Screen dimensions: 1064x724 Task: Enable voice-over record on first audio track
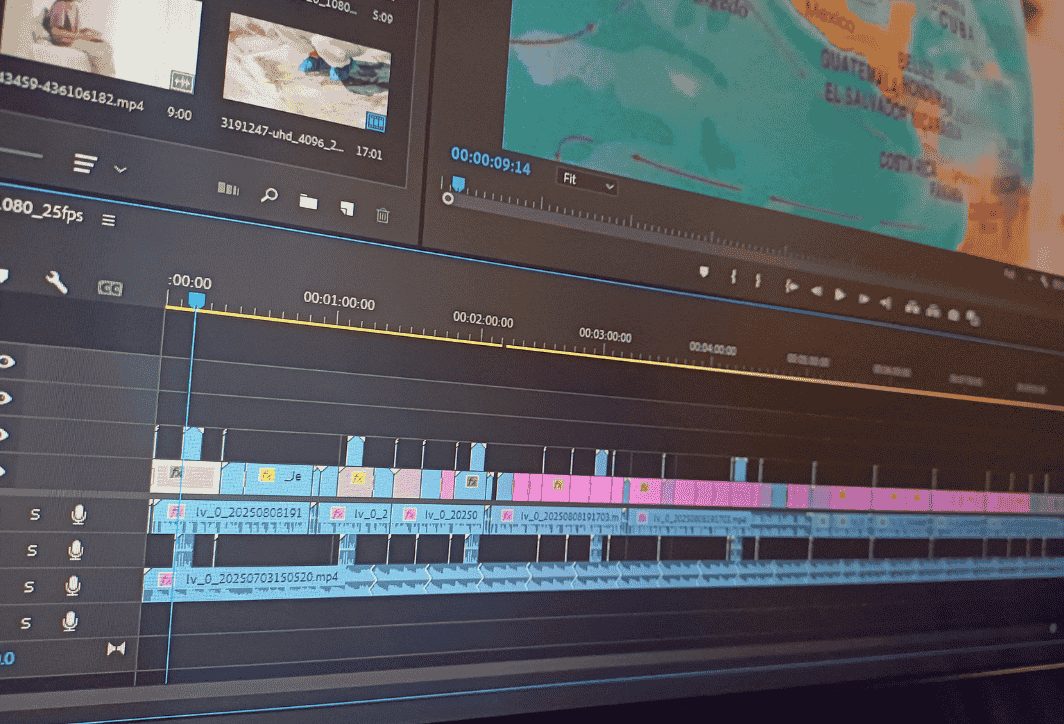point(77,514)
